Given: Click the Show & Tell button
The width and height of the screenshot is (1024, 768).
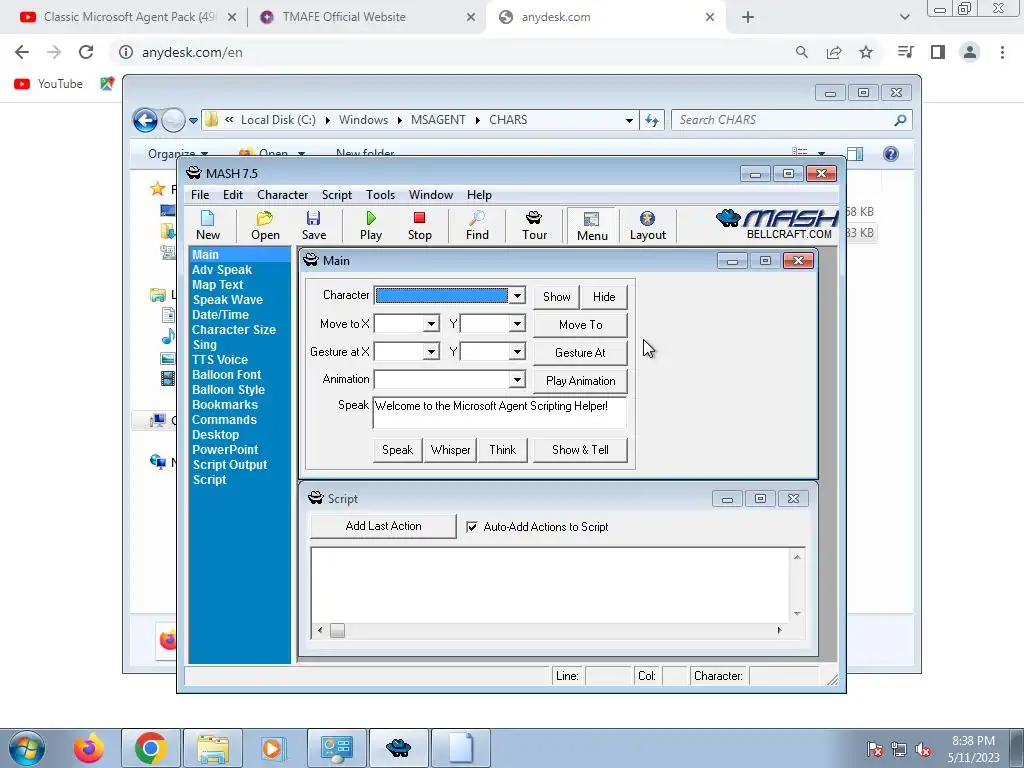Looking at the screenshot, I should pos(581,450).
